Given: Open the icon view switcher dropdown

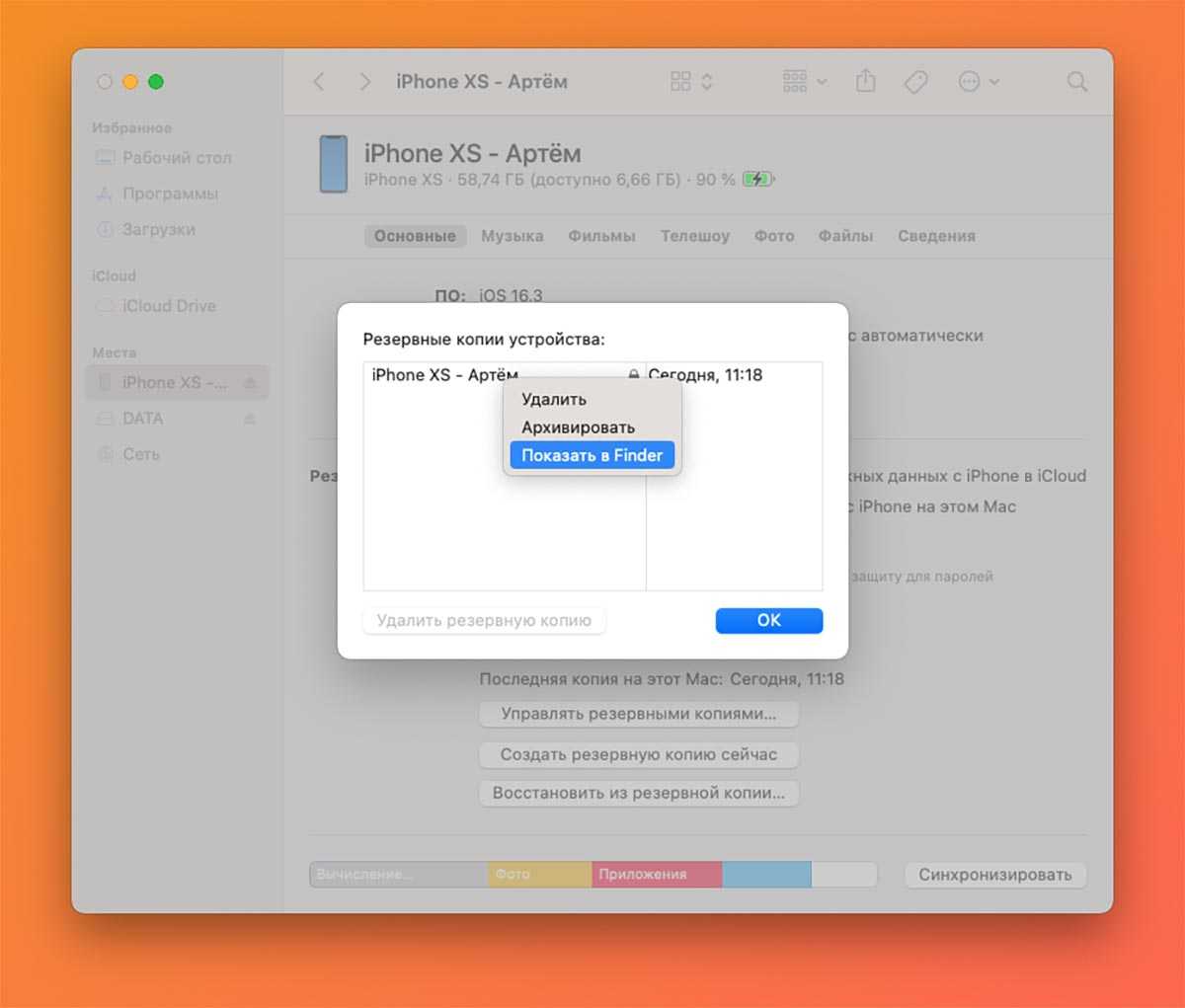Looking at the screenshot, I should (x=691, y=82).
